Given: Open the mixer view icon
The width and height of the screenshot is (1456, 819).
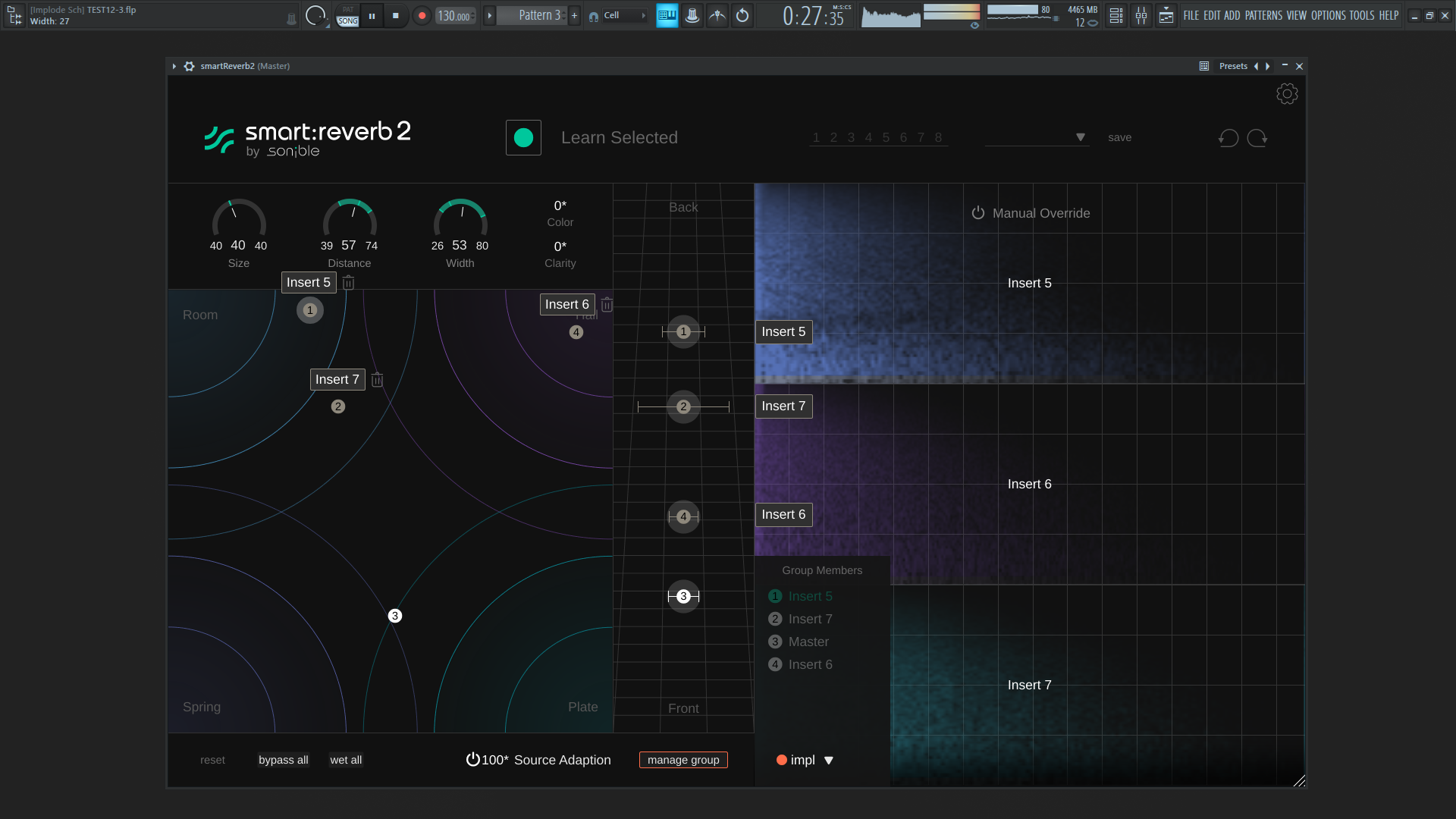Looking at the screenshot, I should [1141, 15].
